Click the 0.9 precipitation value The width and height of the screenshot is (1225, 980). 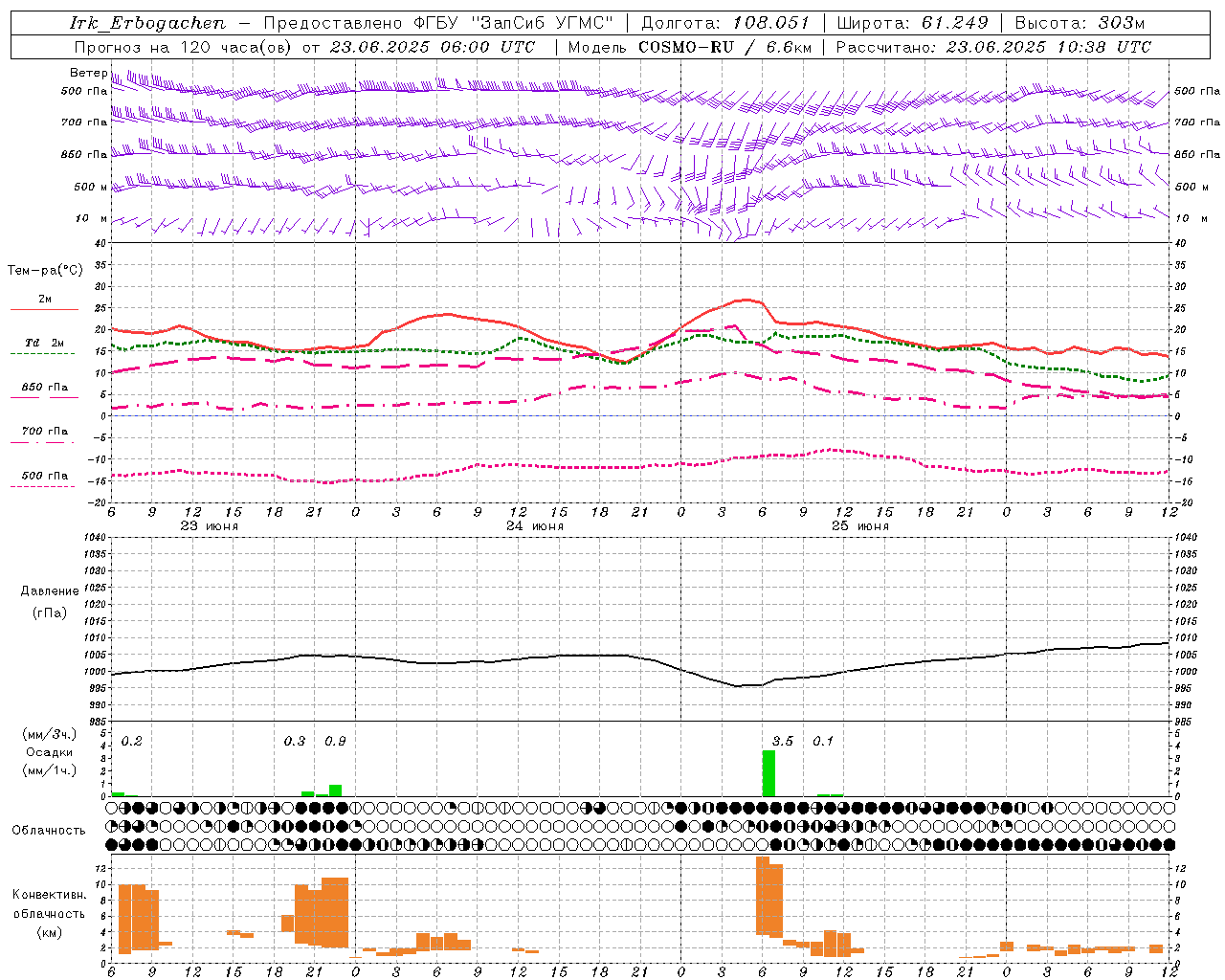(x=335, y=741)
